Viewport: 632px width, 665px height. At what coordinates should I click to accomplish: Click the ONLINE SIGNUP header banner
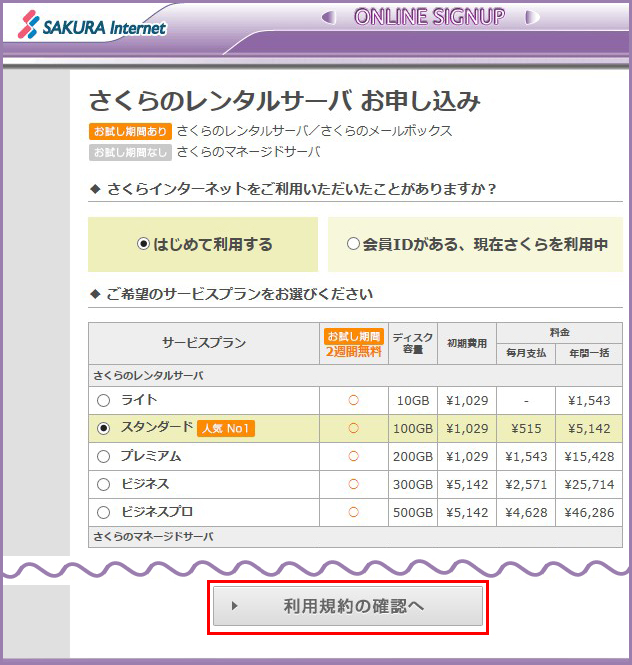pyautogui.click(x=429, y=18)
